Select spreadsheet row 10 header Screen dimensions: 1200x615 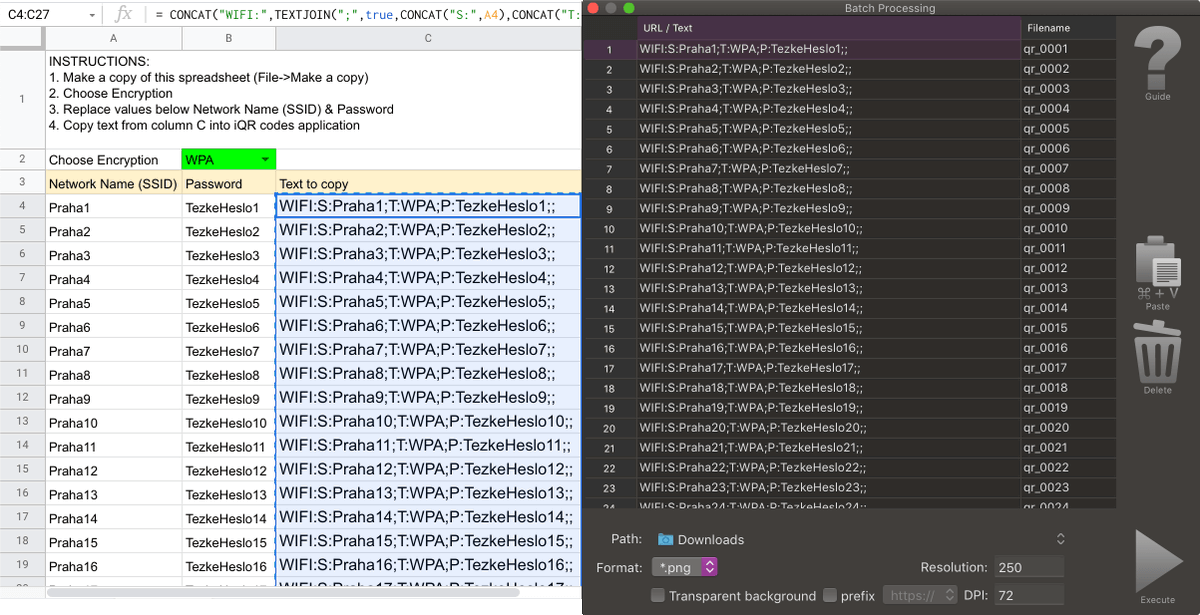[x=22, y=350]
